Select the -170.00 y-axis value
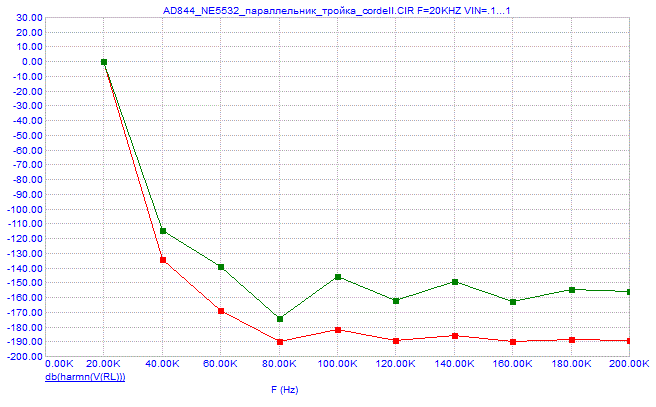Viewport: 656px width, 407px height. tap(25, 313)
